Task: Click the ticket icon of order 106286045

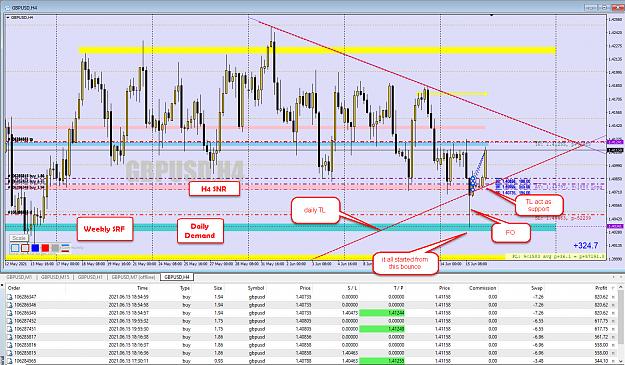Action: point(10,313)
